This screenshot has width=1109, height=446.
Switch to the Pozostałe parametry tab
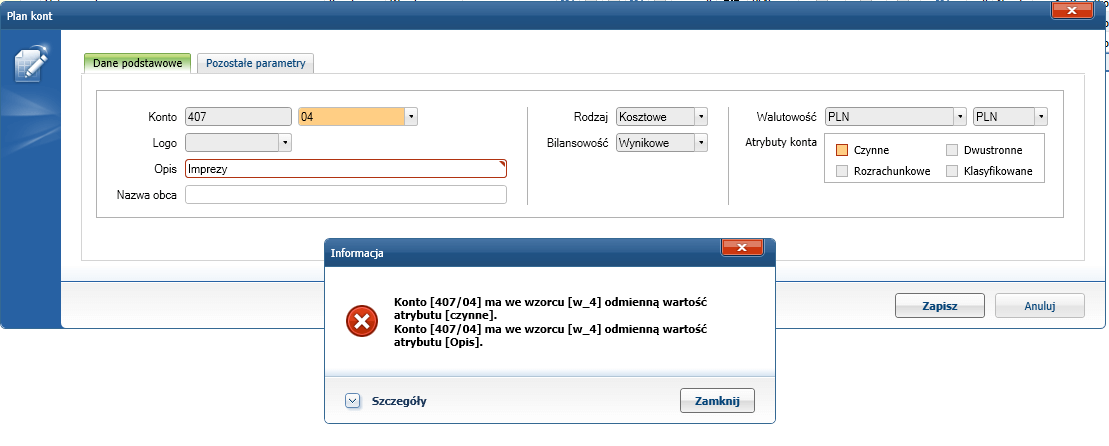[256, 63]
